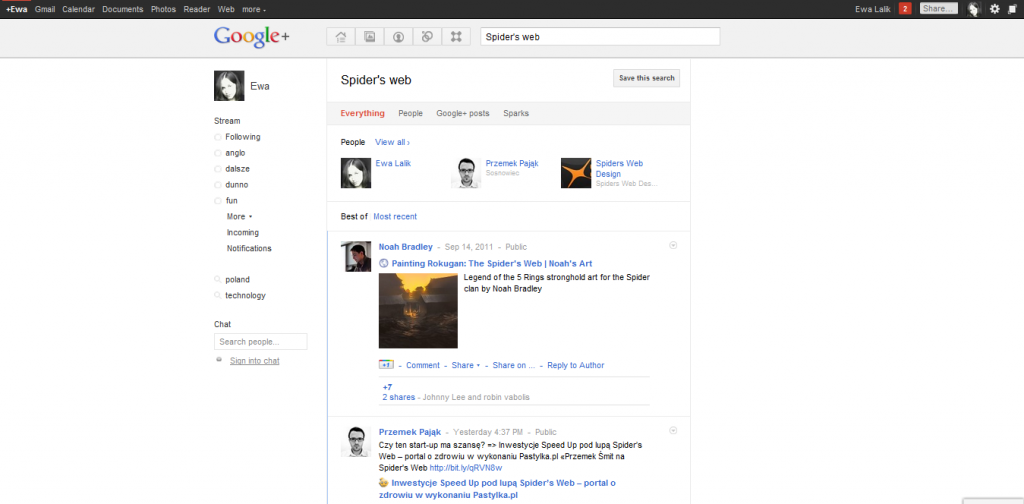Sort results by Most recent
Viewport: 1024px width, 504px height.
click(x=395, y=217)
